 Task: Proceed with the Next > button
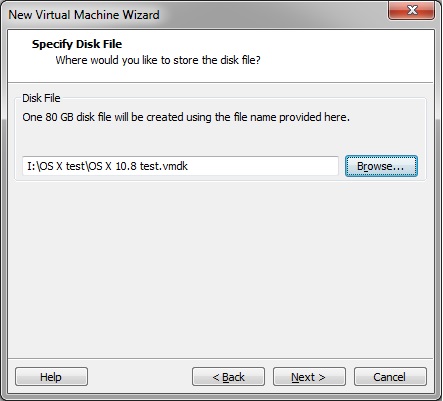coord(309,377)
